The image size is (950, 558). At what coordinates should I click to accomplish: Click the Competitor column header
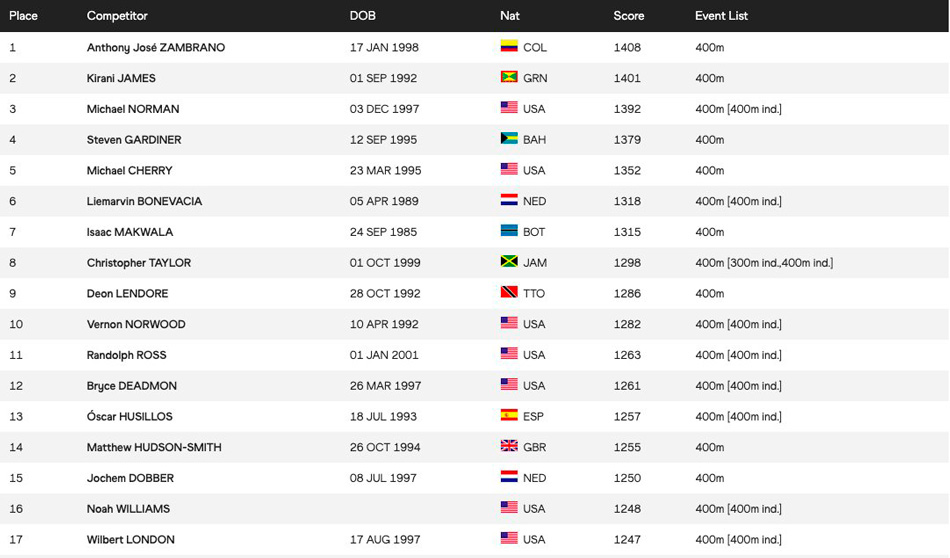[x=117, y=16]
